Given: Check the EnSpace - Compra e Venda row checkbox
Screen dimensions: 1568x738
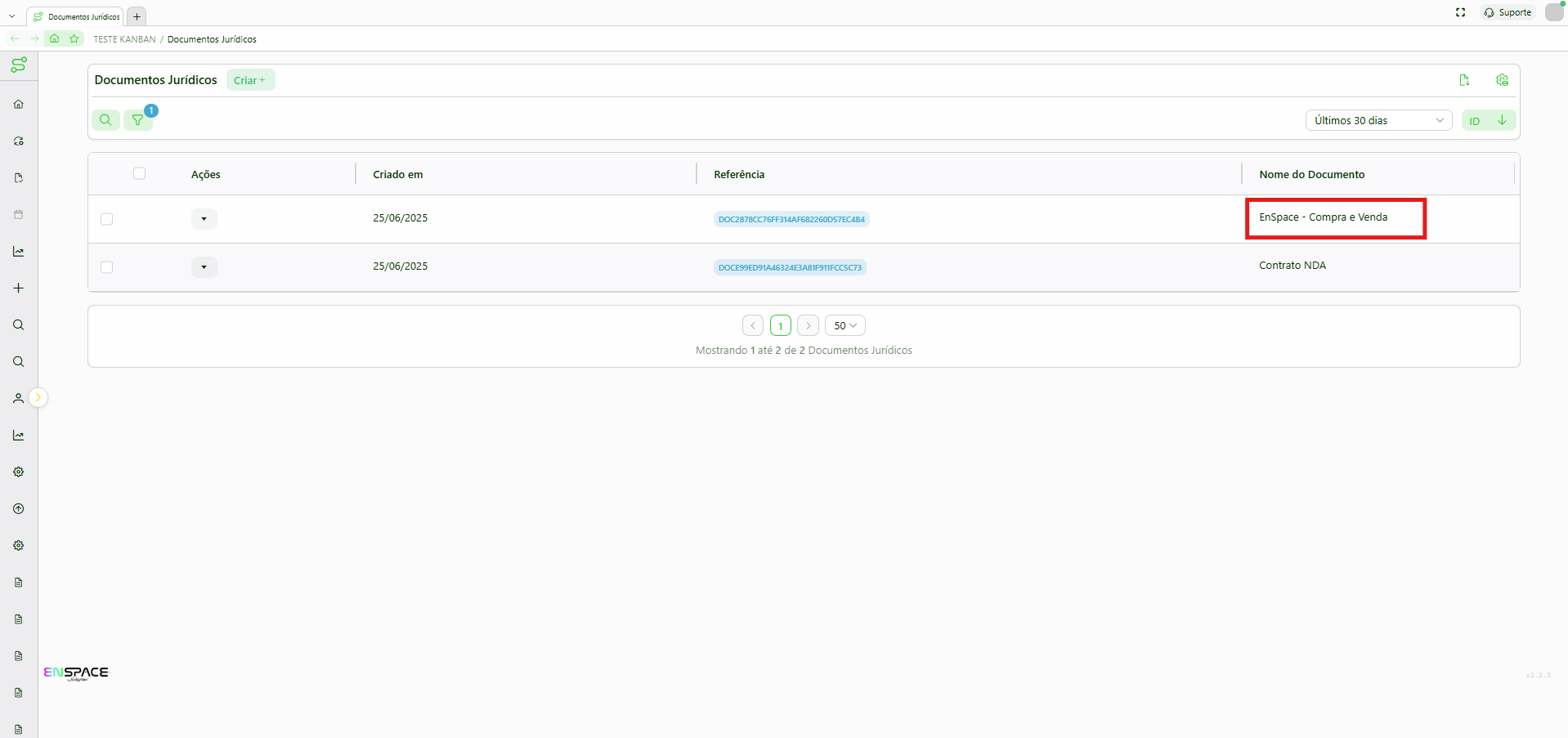Looking at the screenshot, I should pyautogui.click(x=107, y=219).
